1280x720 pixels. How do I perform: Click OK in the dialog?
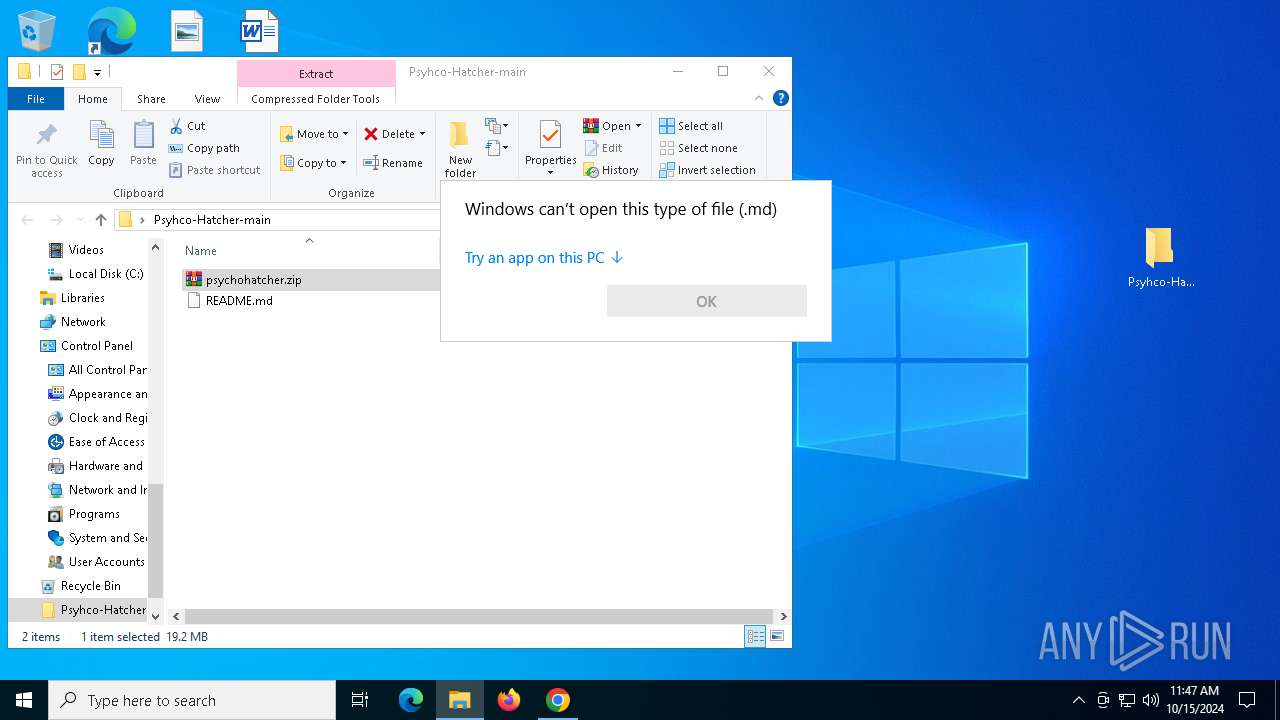pyautogui.click(x=706, y=301)
